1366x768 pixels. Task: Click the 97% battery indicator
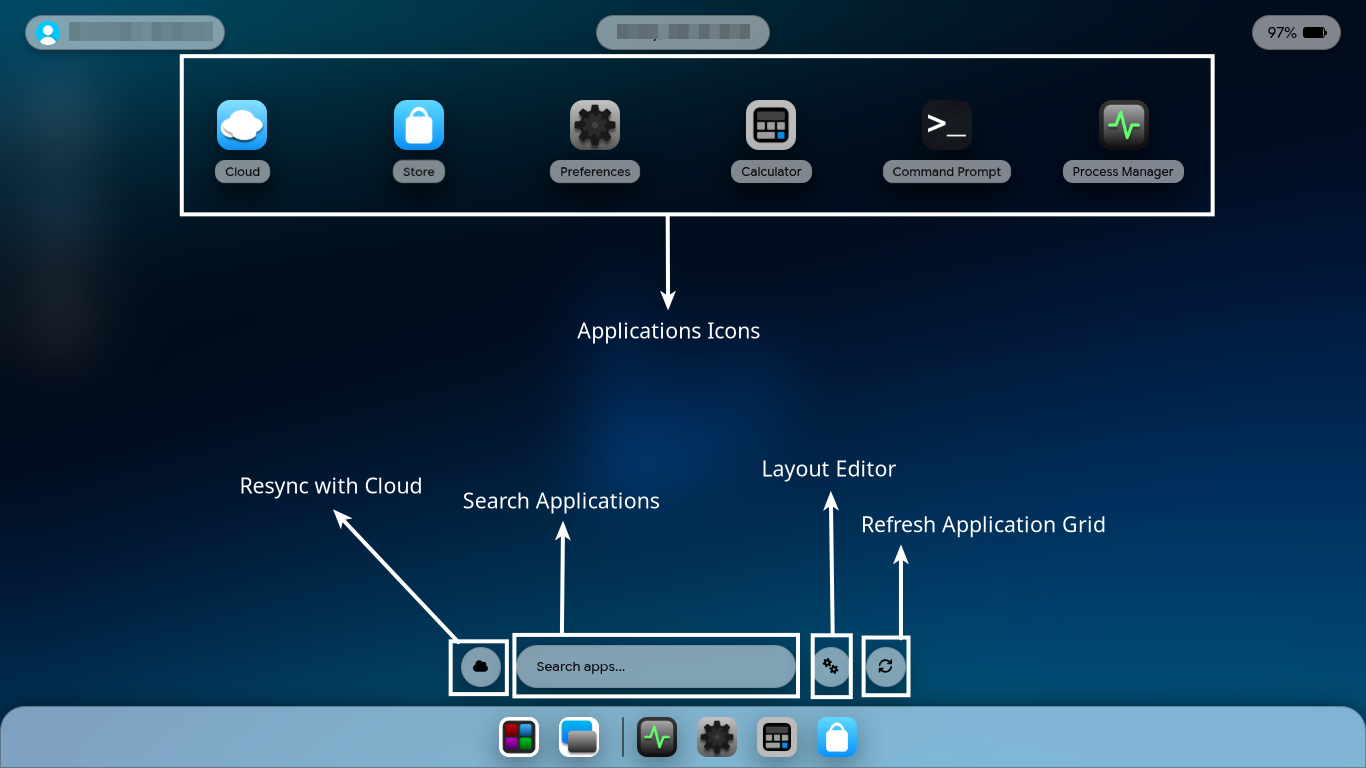(1295, 33)
